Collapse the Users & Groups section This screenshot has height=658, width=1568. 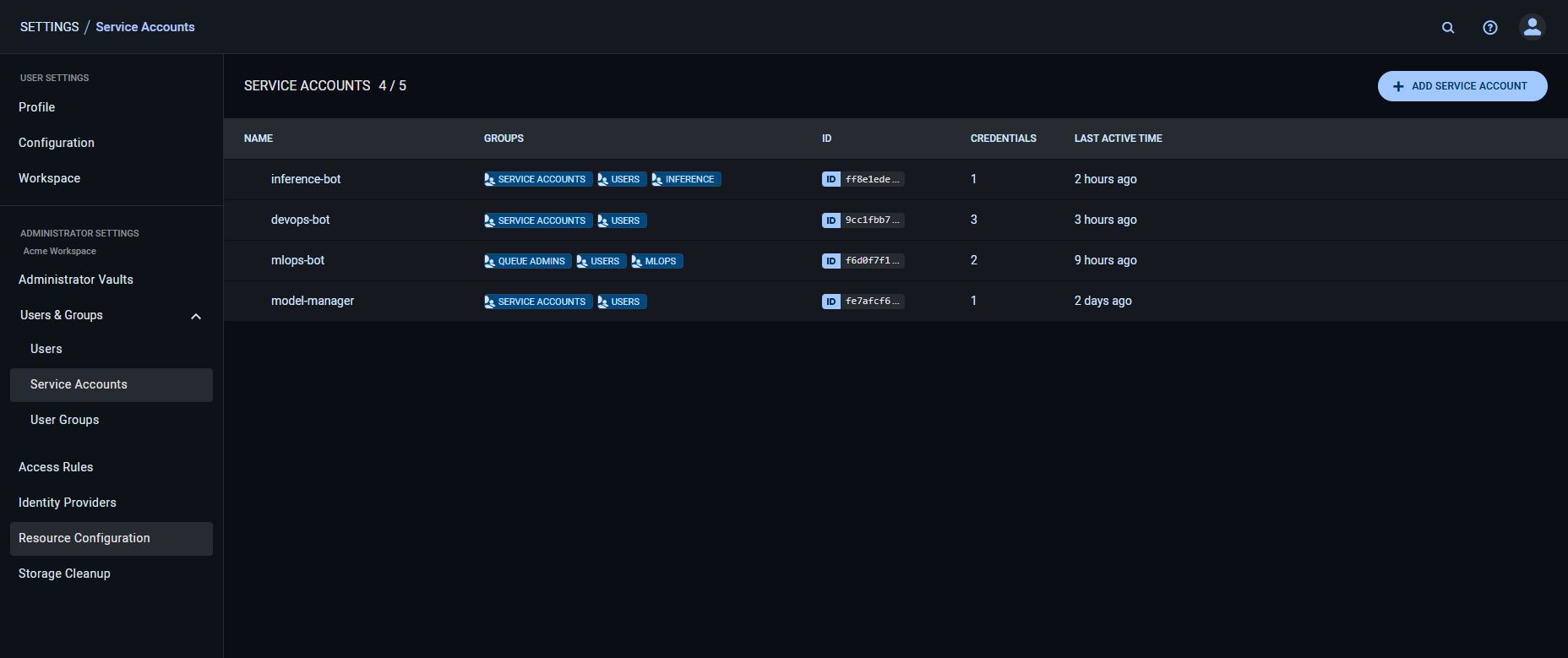(196, 316)
